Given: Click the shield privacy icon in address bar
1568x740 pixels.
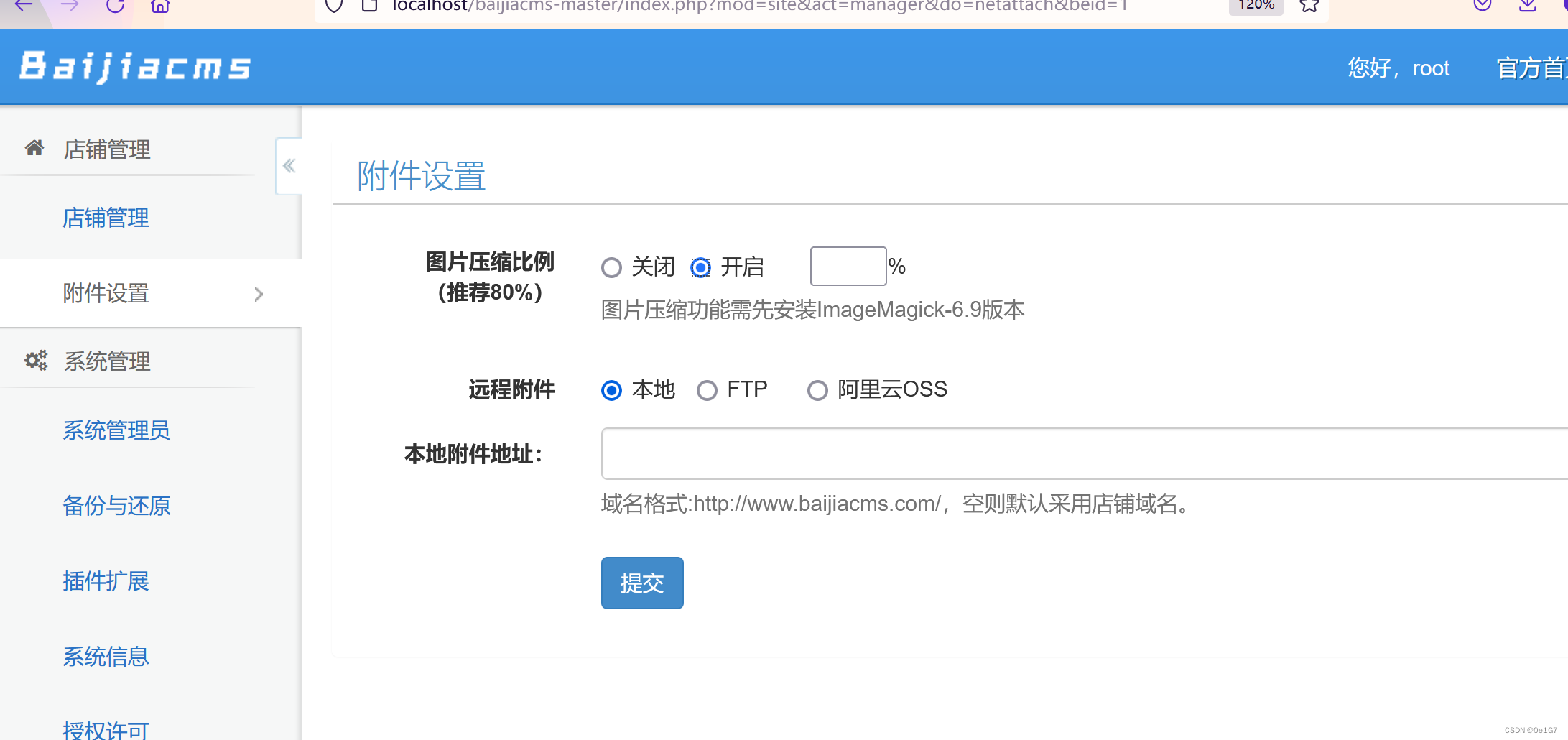Looking at the screenshot, I should click(333, 6).
